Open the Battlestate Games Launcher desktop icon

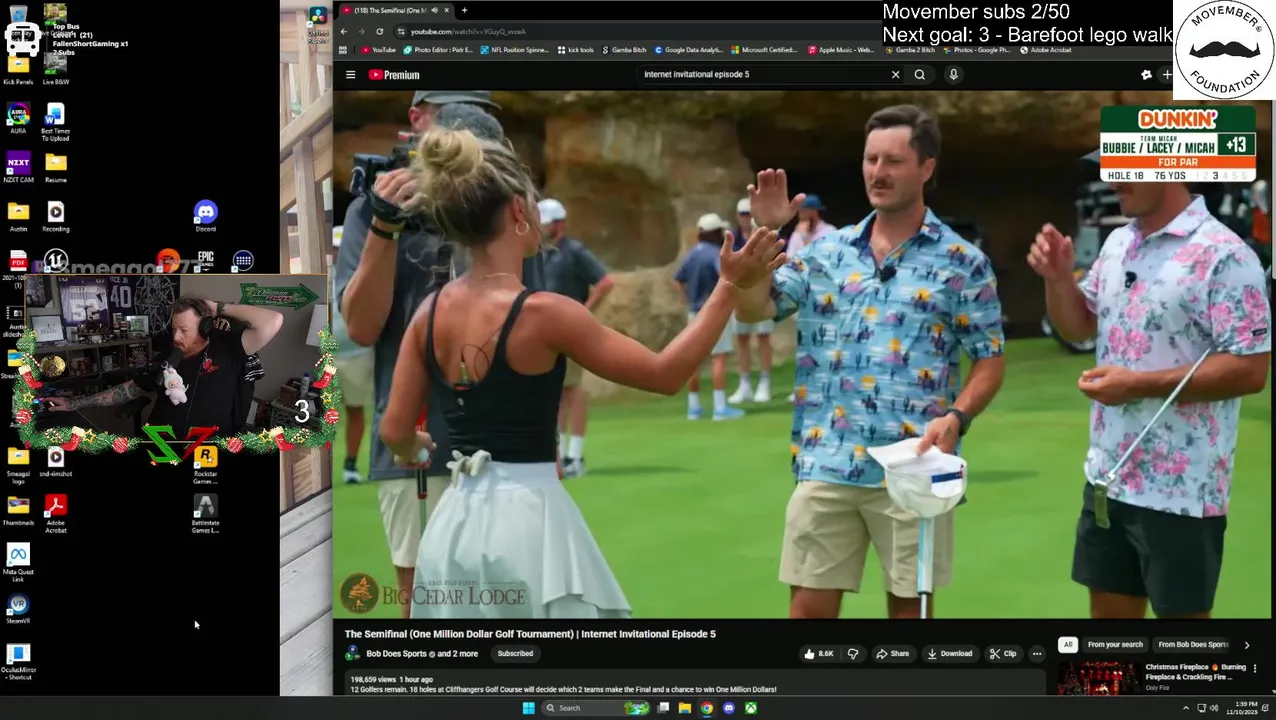pos(205,514)
